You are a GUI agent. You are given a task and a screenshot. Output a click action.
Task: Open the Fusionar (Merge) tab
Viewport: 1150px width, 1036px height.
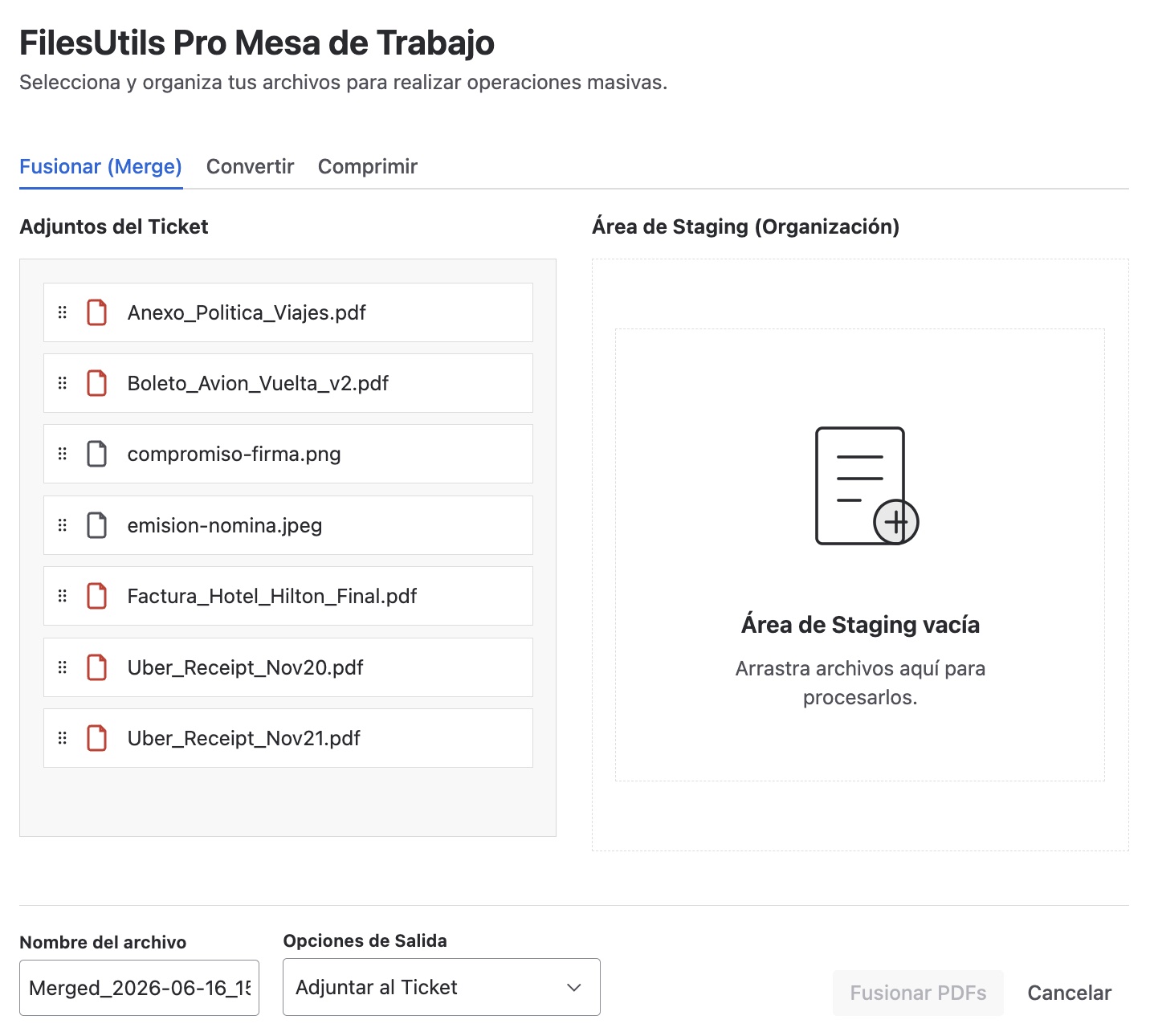point(100,166)
